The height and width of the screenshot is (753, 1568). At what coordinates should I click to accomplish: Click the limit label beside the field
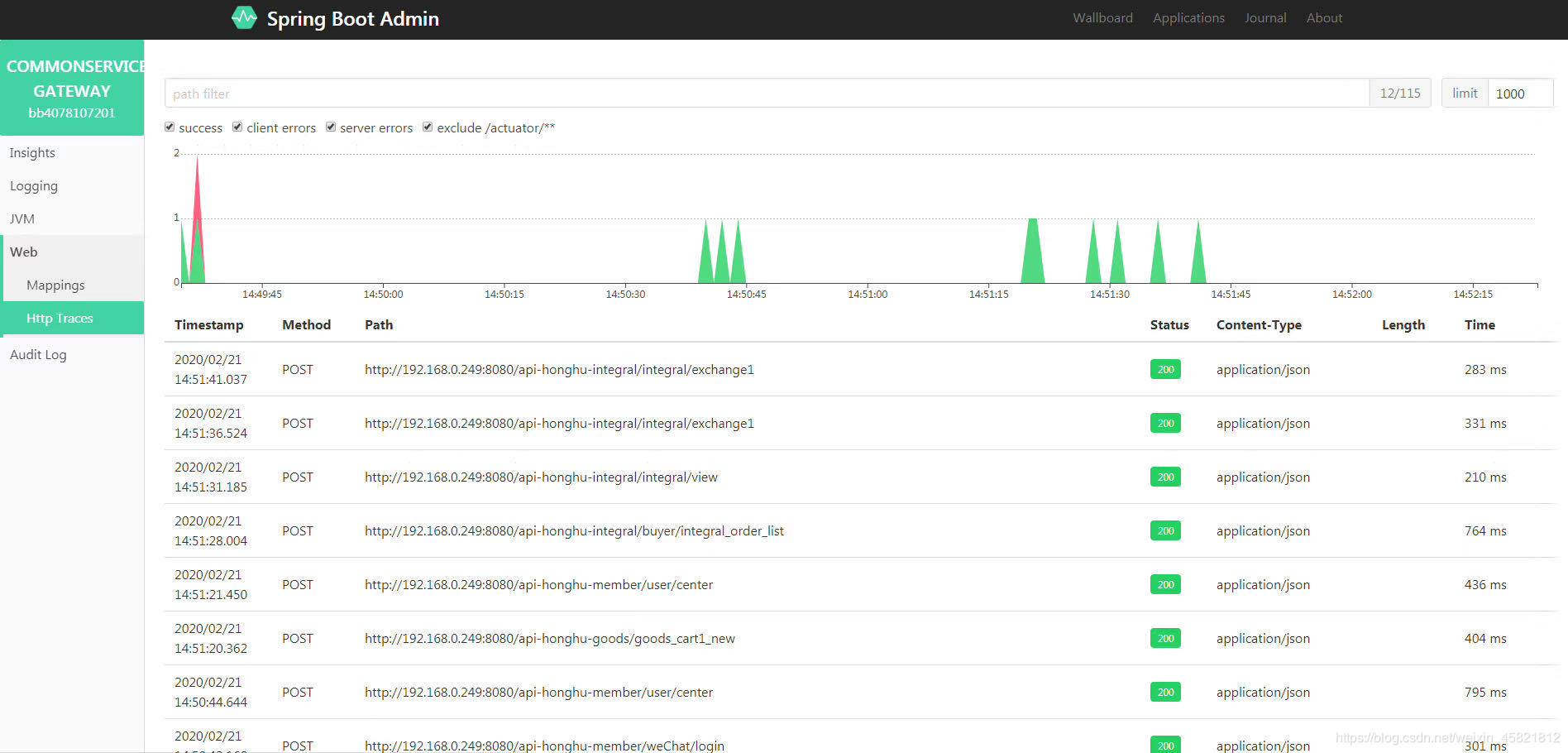pyautogui.click(x=1465, y=94)
